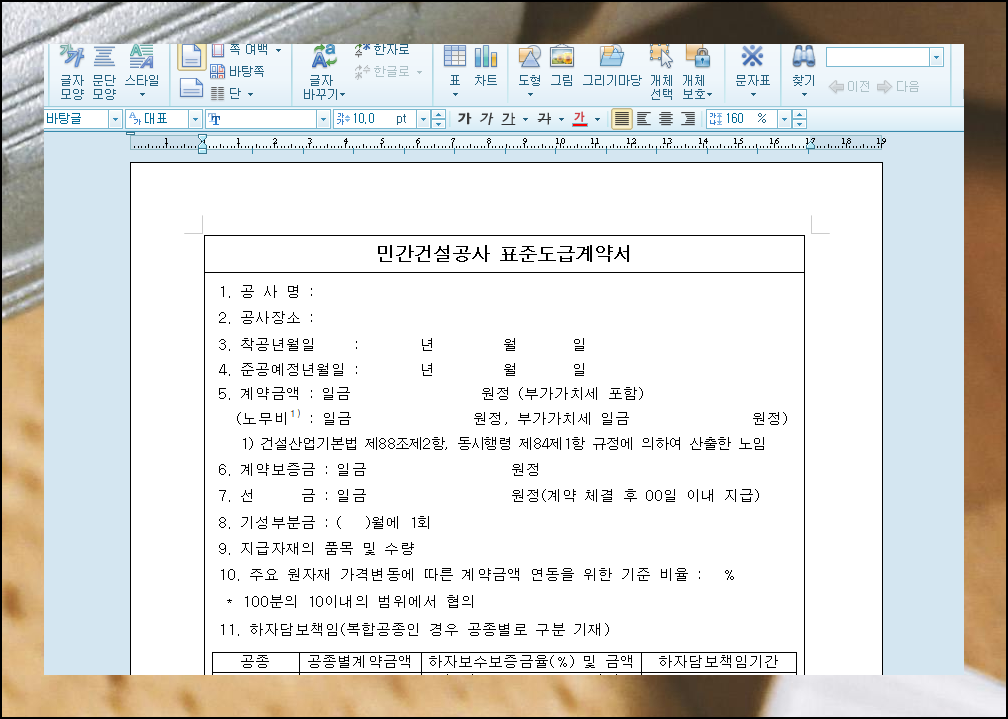
Task: Expand the 10.0 pt font size dropdown
Action: pyautogui.click(x=423, y=120)
